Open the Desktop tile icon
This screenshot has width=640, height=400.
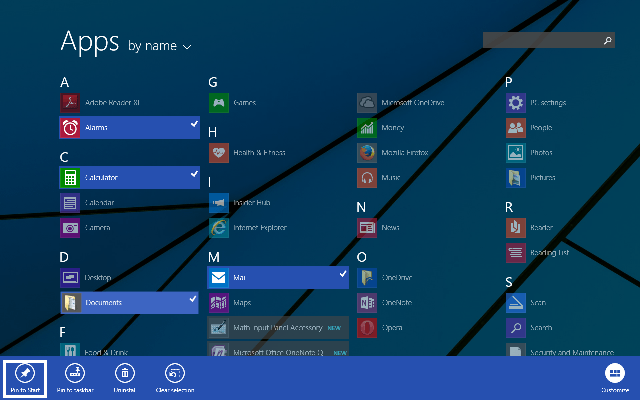(x=70, y=278)
